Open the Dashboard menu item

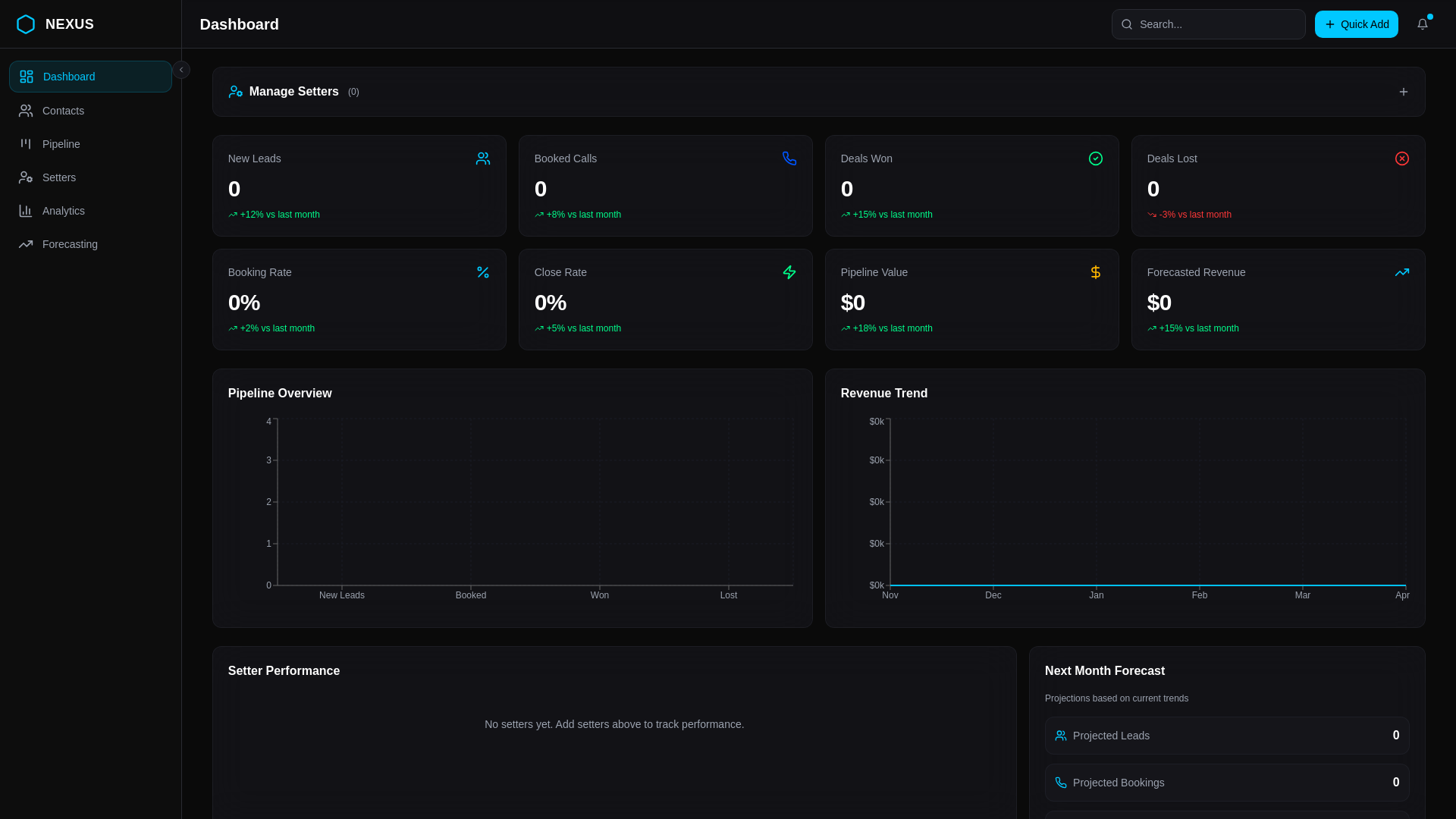(x=90, y=77)
